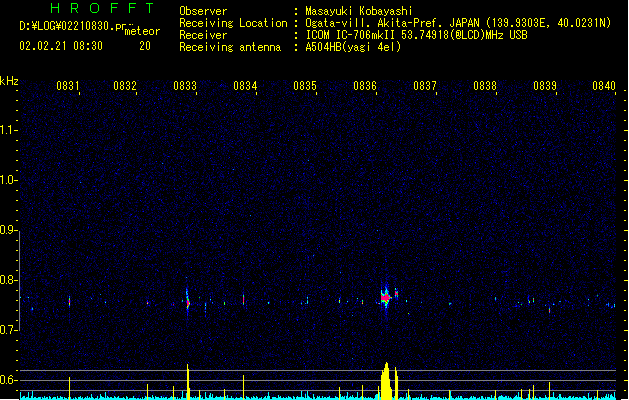
Task: Click the large meteor echo just after 0836
Action: [386, 298]
